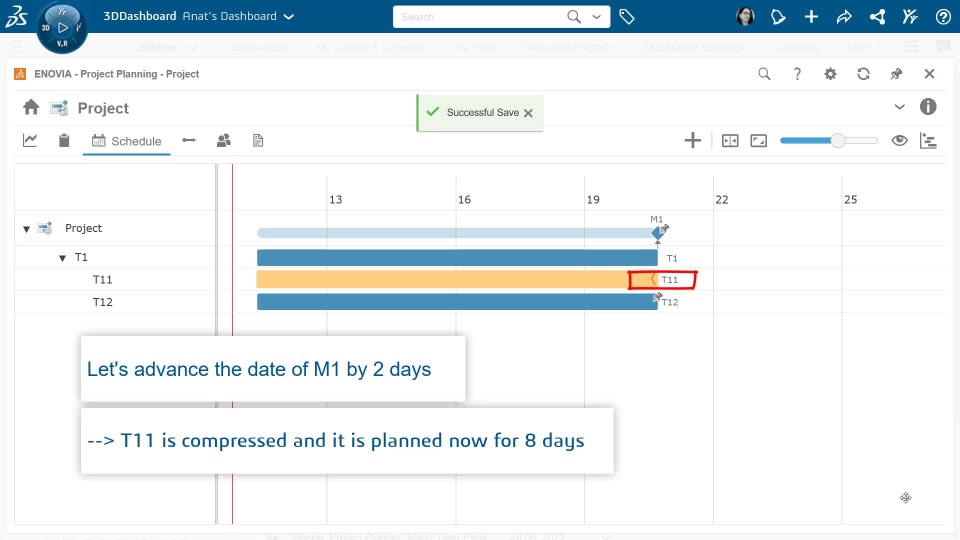Select the Schedule tab
Viewport: 960px width, 540px height.
(126, 141)
